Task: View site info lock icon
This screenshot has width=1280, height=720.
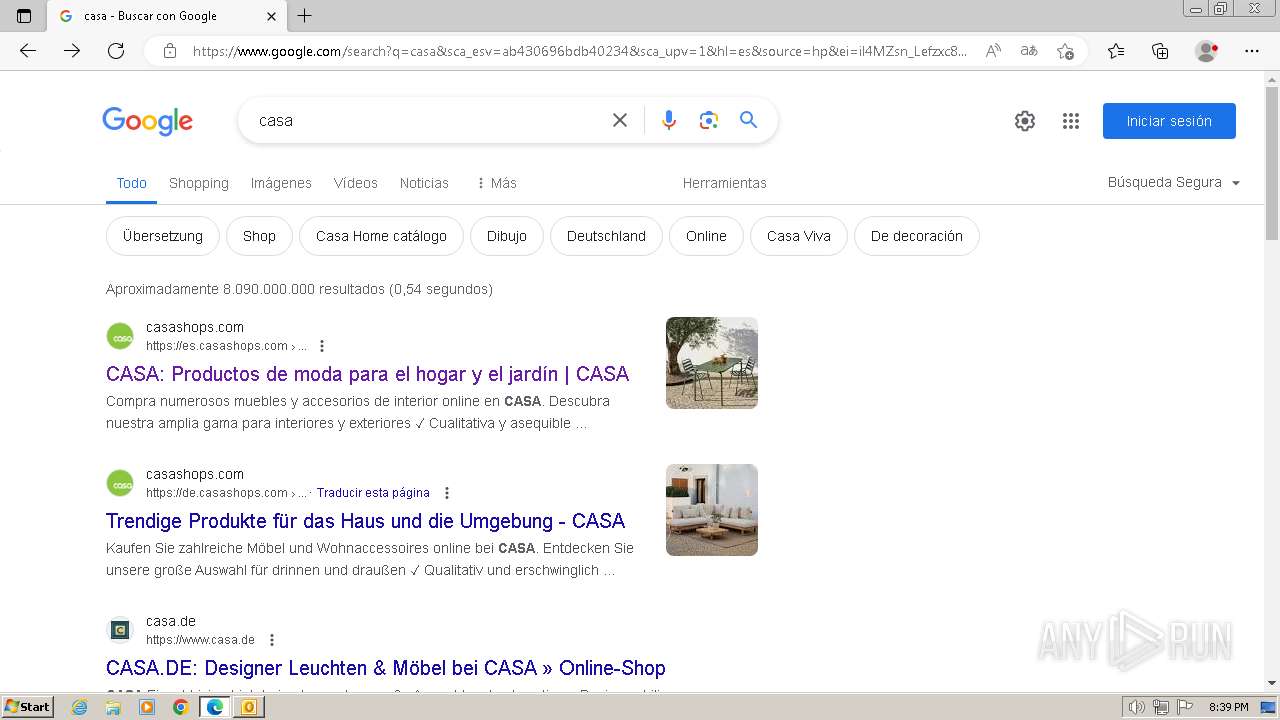Action: (170, 51)
